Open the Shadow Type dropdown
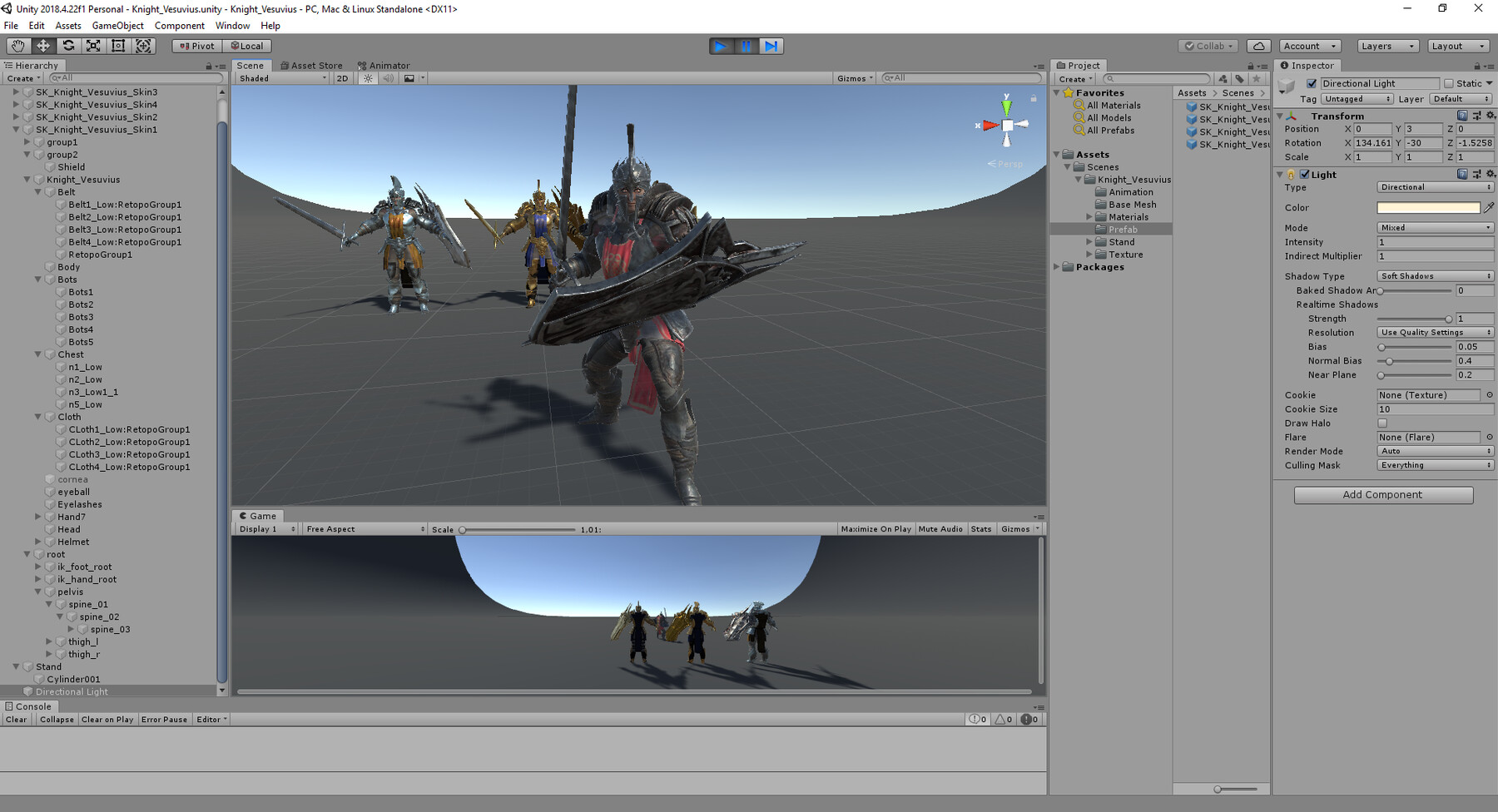 pyautogui.click(x=1436, y=275)
